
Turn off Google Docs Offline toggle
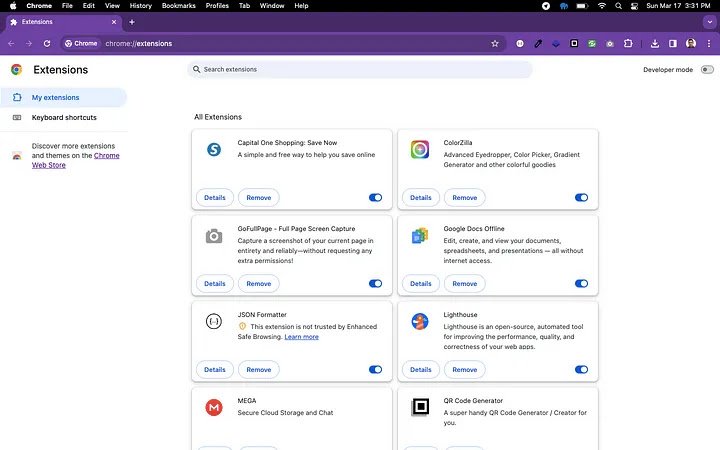pos(581,283)
